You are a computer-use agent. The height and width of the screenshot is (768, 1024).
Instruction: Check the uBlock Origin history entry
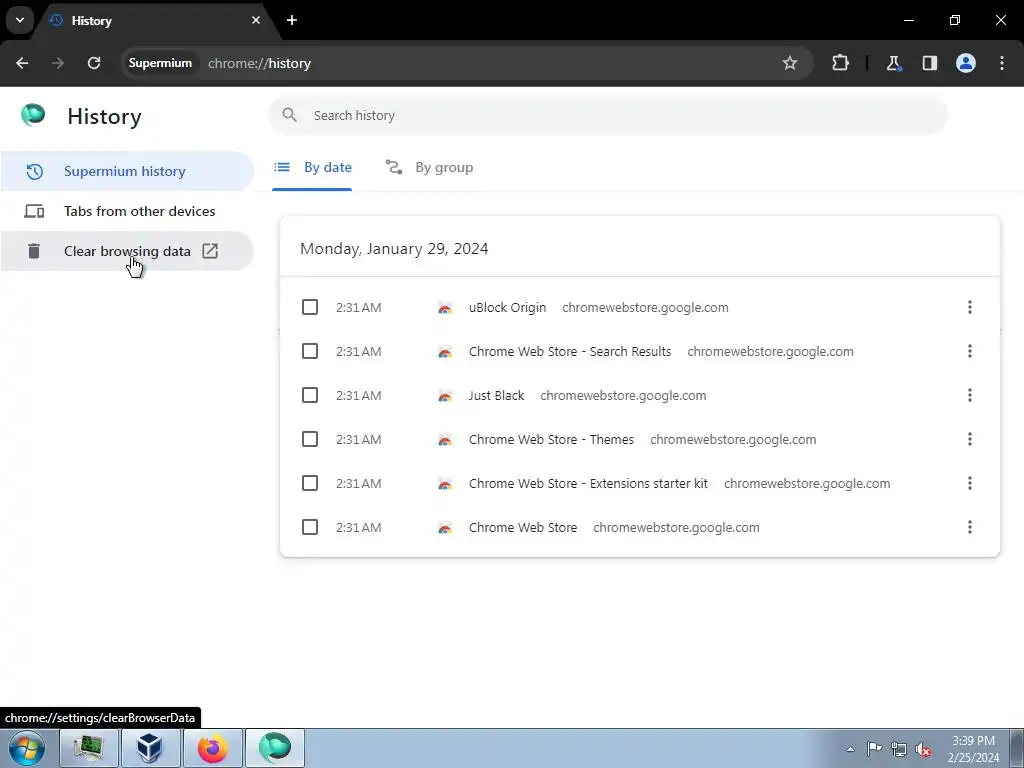(310, 307)
